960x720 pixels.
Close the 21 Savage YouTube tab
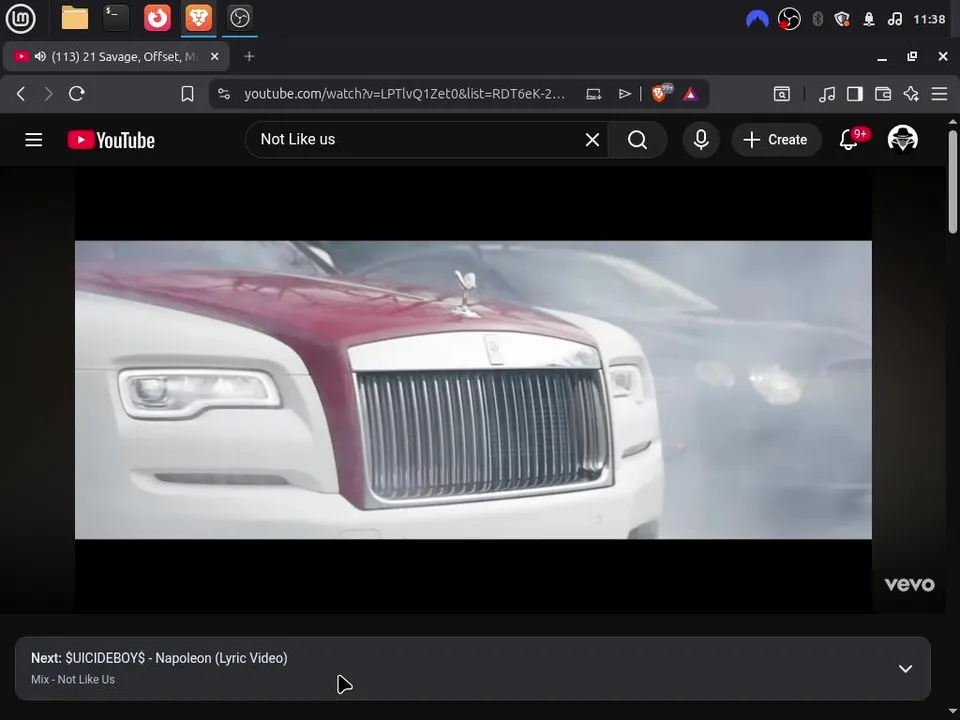(214, 56)
